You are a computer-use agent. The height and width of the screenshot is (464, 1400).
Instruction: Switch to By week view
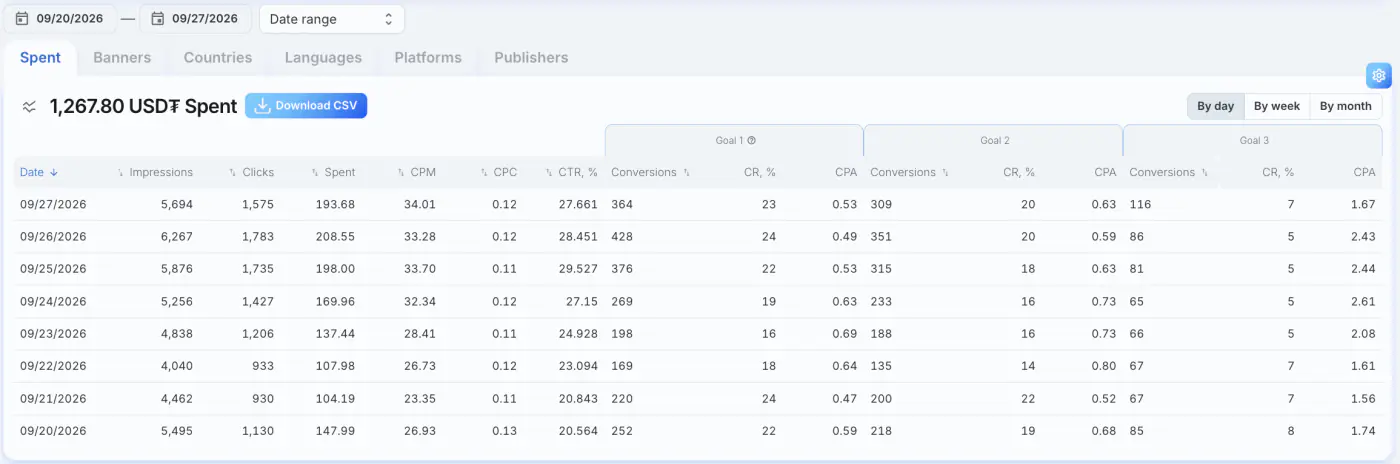click(x=1276, y=106)
